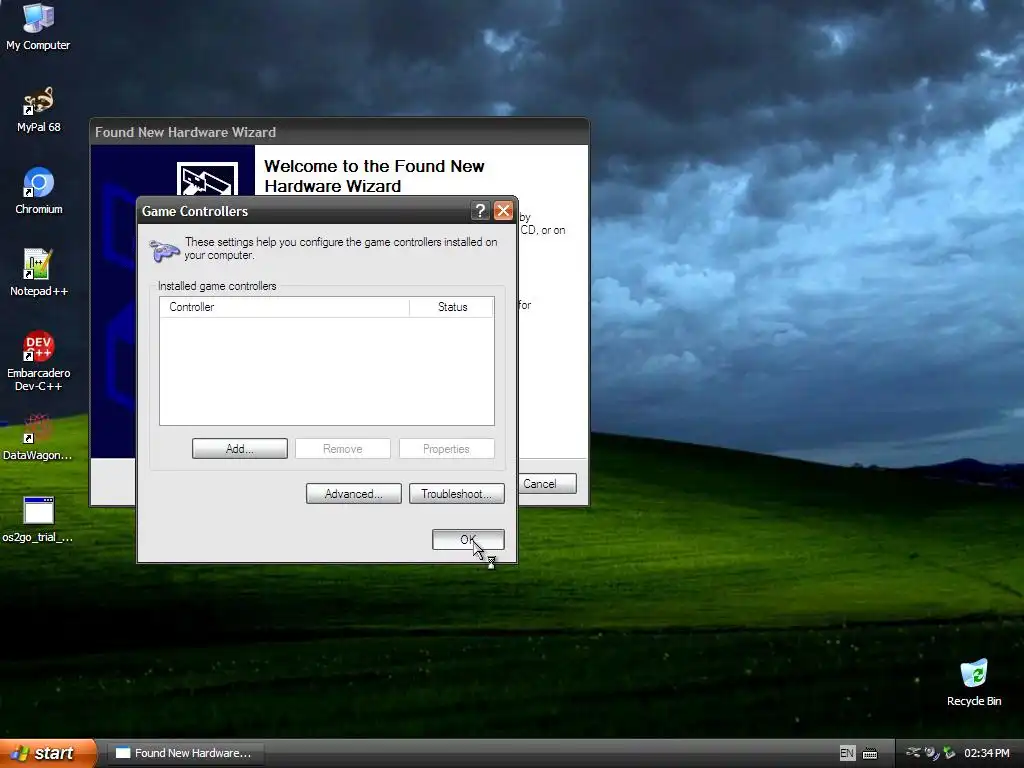Image resolution: width=1024 pixels, height=768 pixels.
Task: Click the speaker-like tray icon
Action: tap(931, 753)
